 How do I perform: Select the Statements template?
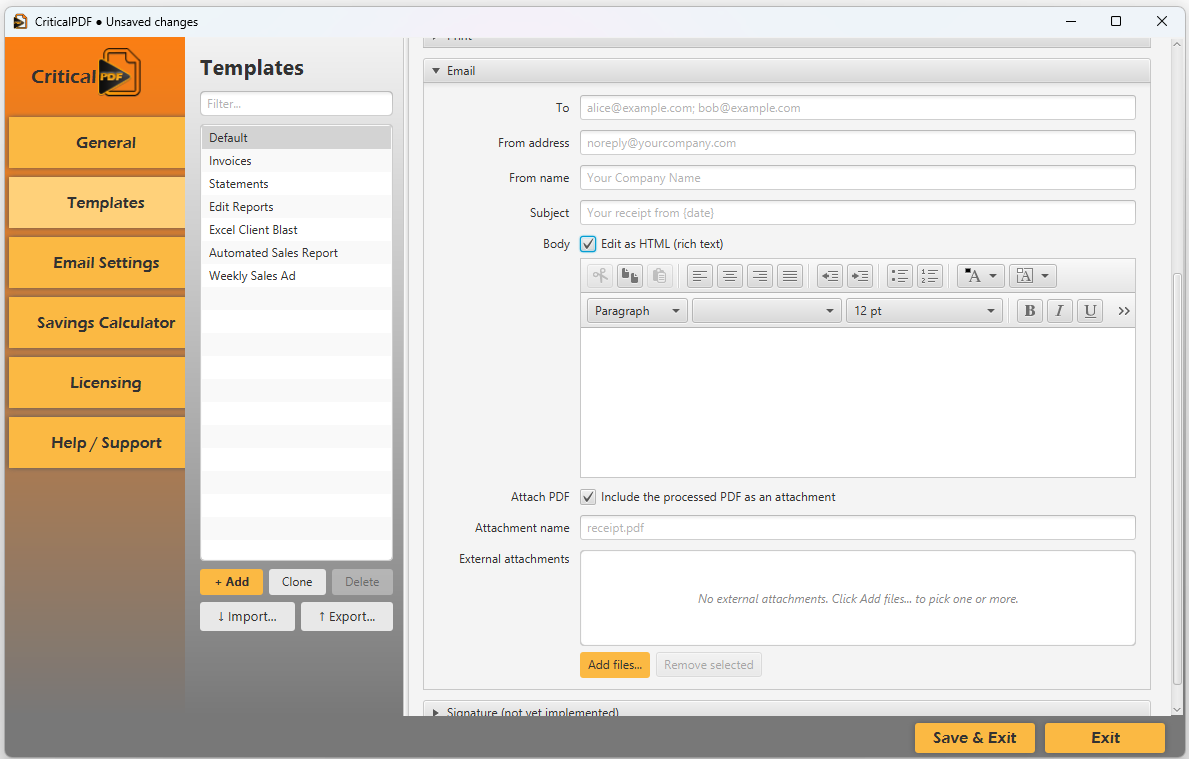pos(296,184)
